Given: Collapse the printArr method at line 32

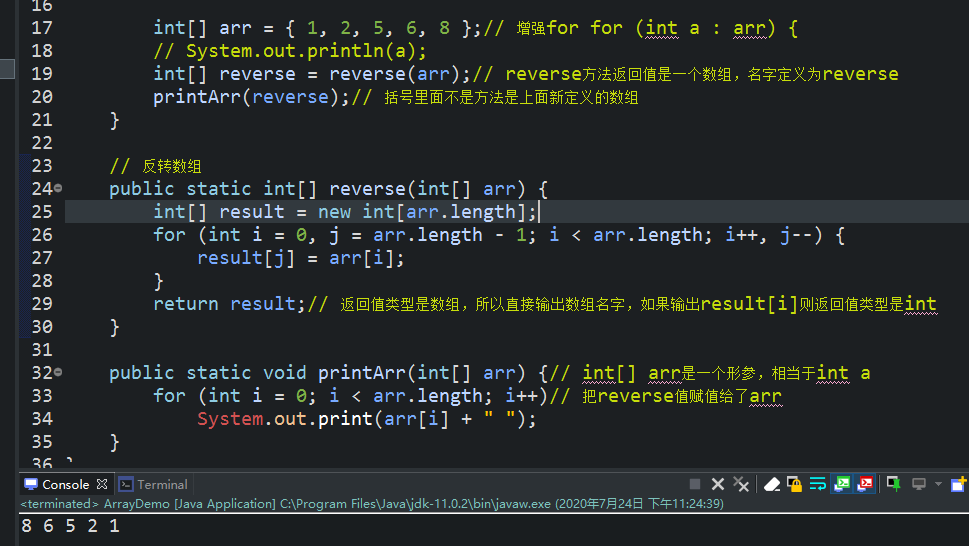Looking at the screenshot, I should 58,372.
